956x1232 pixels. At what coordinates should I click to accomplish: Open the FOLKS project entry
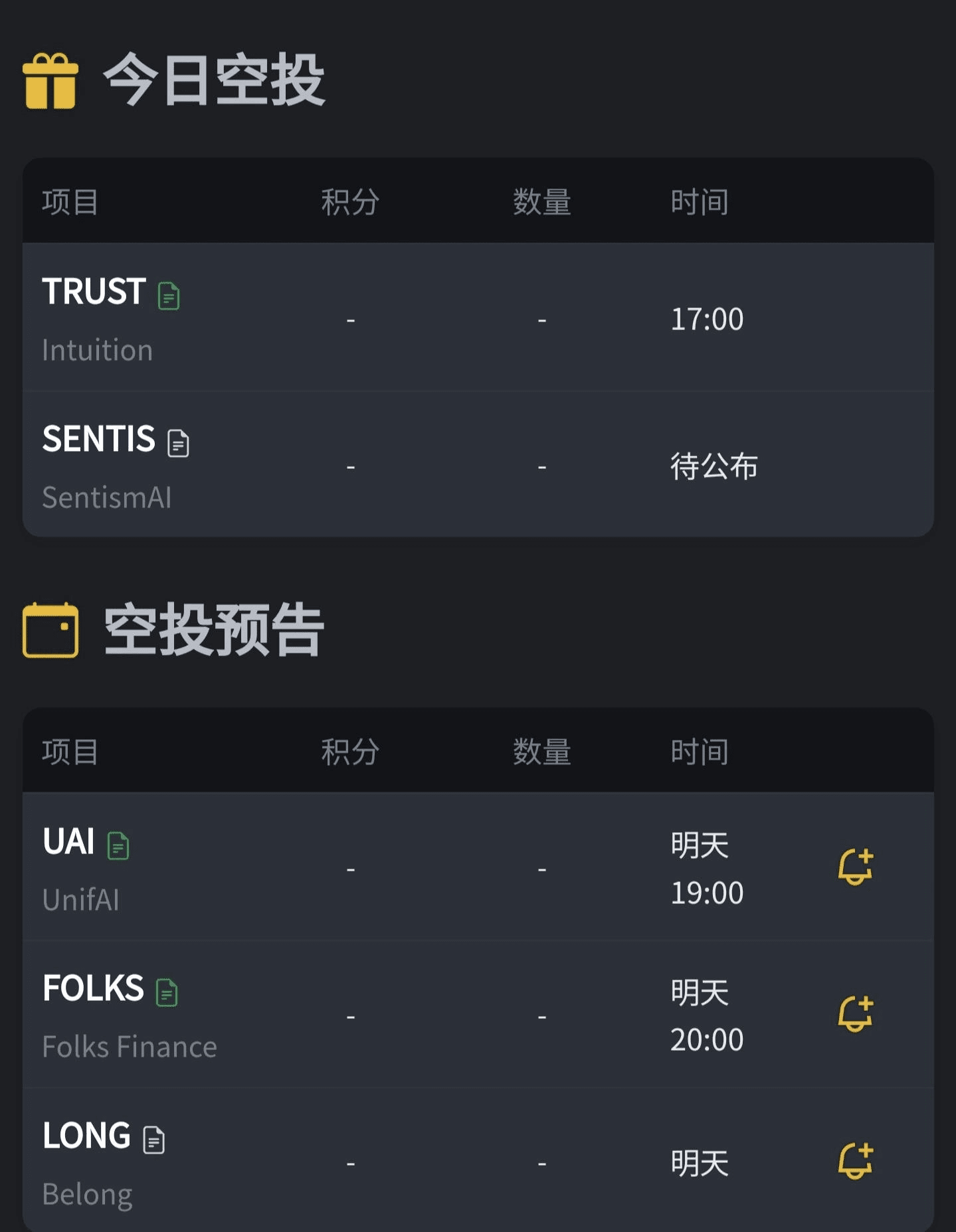(93, 988)
